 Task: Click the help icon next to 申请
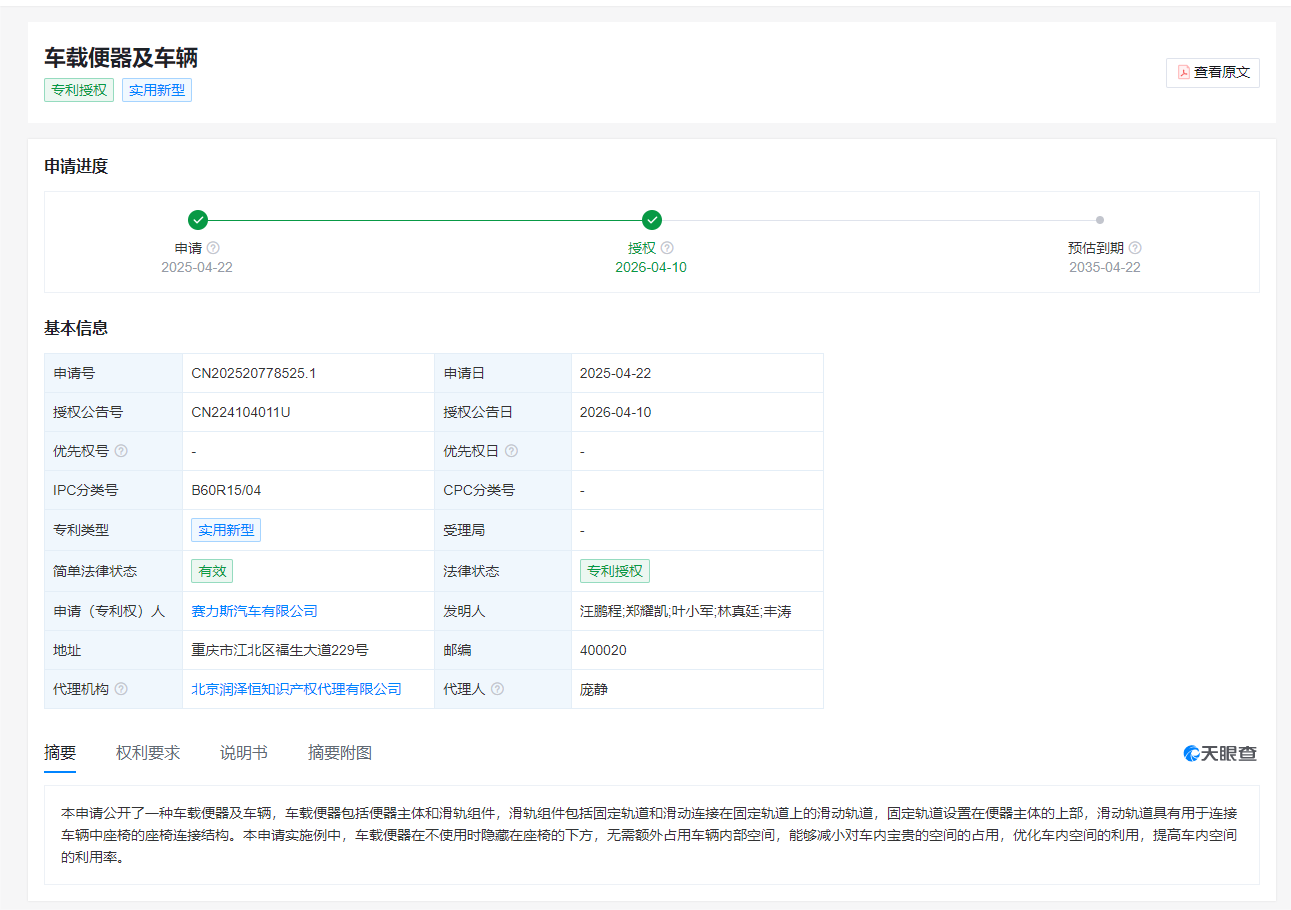tap(212, 247)
